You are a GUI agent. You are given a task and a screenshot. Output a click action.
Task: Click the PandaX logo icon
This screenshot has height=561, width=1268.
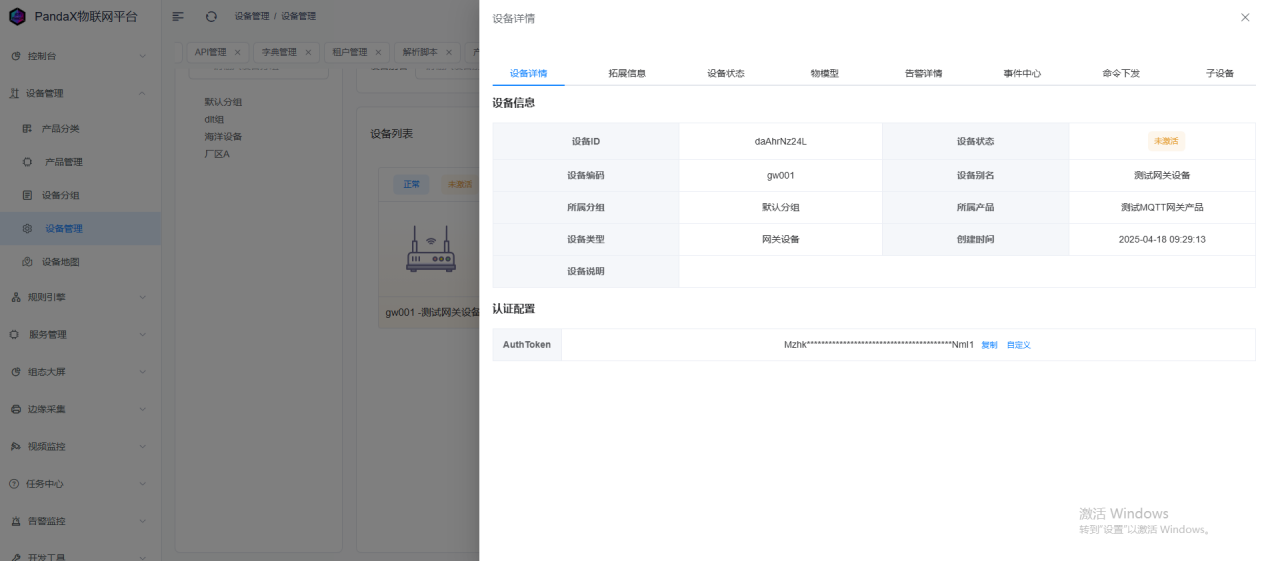click(16, 16)
